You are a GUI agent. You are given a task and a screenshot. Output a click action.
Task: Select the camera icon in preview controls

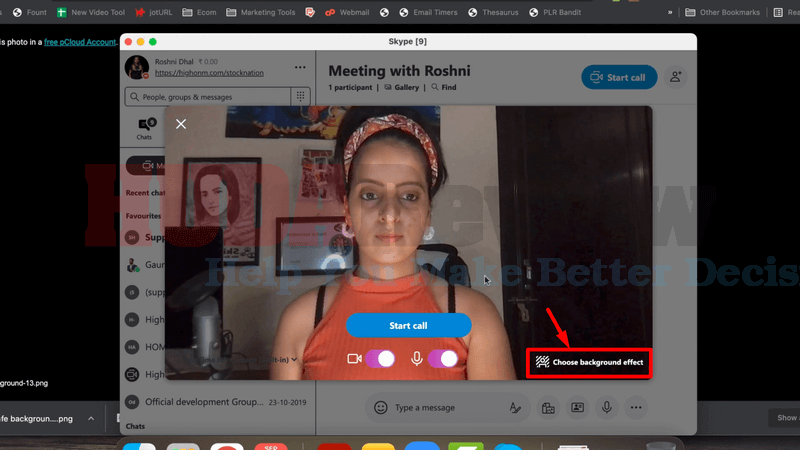click(354, 359)
